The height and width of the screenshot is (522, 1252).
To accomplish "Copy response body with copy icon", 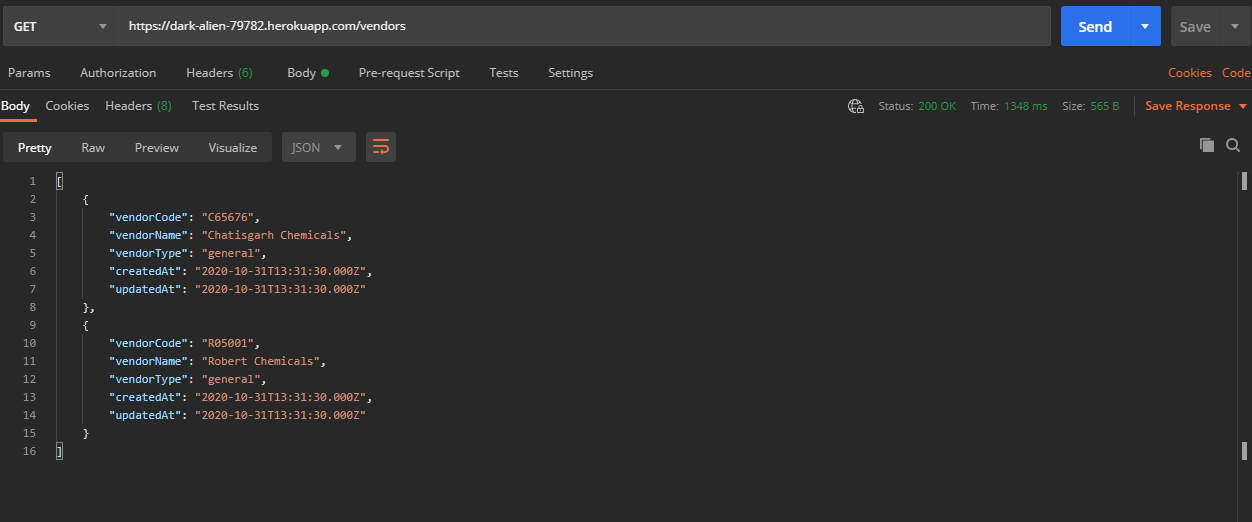I will click(1207, 146).
